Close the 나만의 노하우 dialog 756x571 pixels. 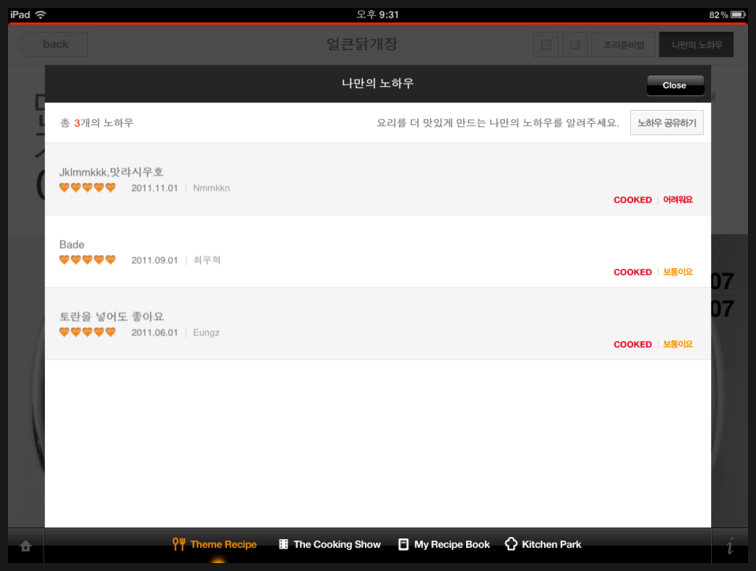click(x=675, y=85)
